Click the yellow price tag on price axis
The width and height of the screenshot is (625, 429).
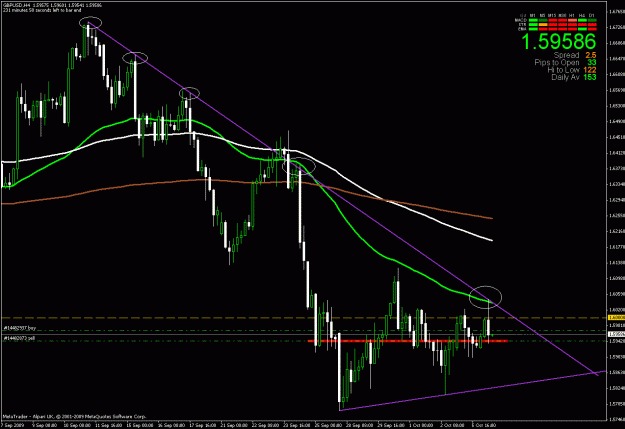pos(616,318)
